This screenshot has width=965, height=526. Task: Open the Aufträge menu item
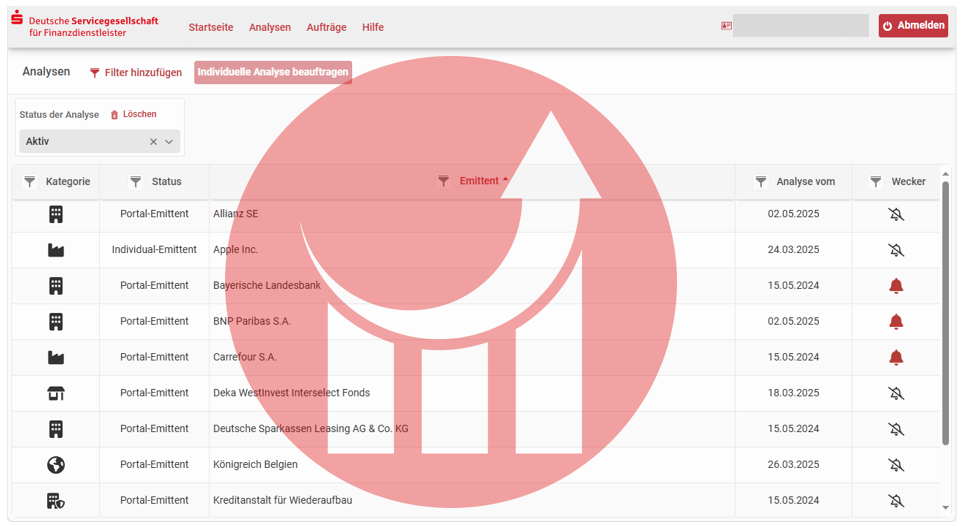click(x=326, y=27)
